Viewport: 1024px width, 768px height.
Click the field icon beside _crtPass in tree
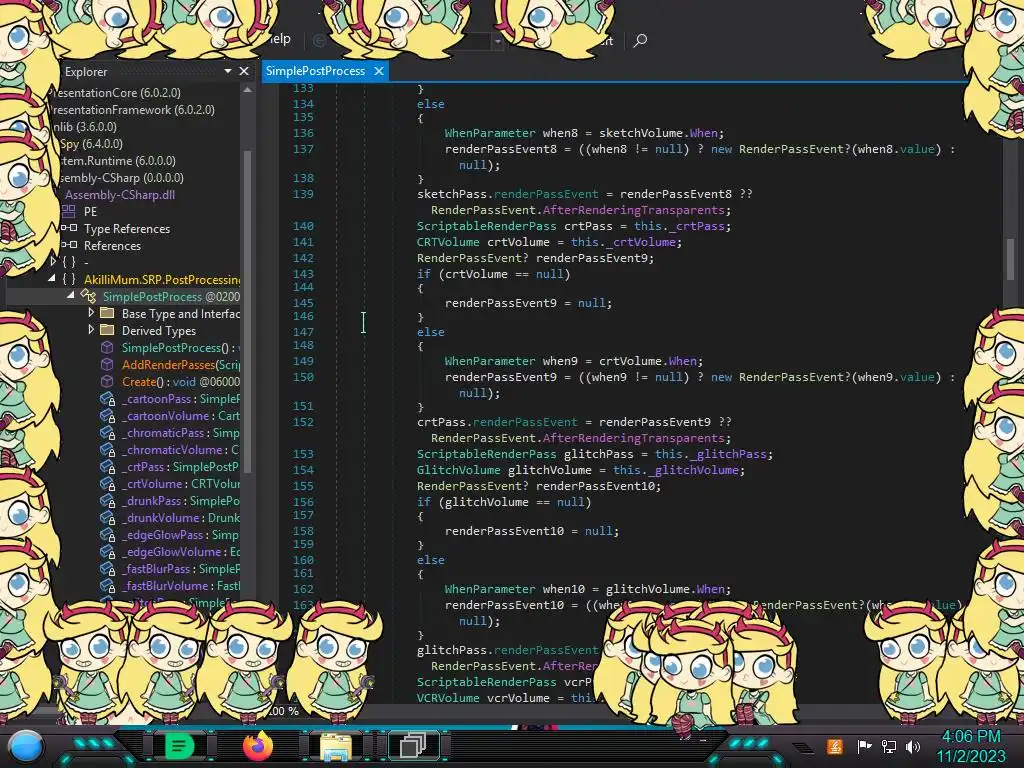[108, 467]
